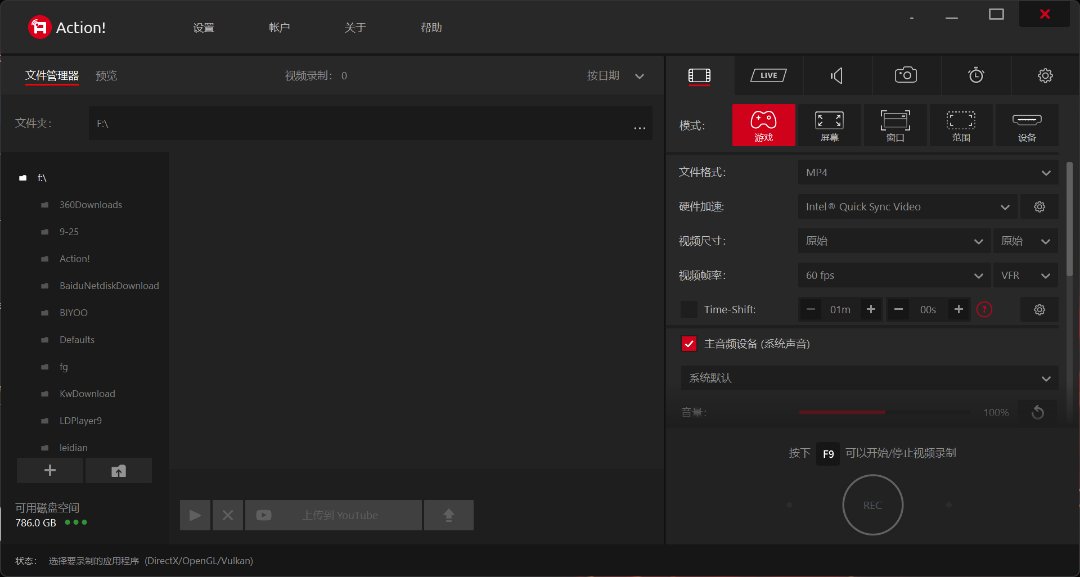Screen dimensions: 1080x577
Task: Open the LIVE streaming tab
Action: click(x=768, y=75)
